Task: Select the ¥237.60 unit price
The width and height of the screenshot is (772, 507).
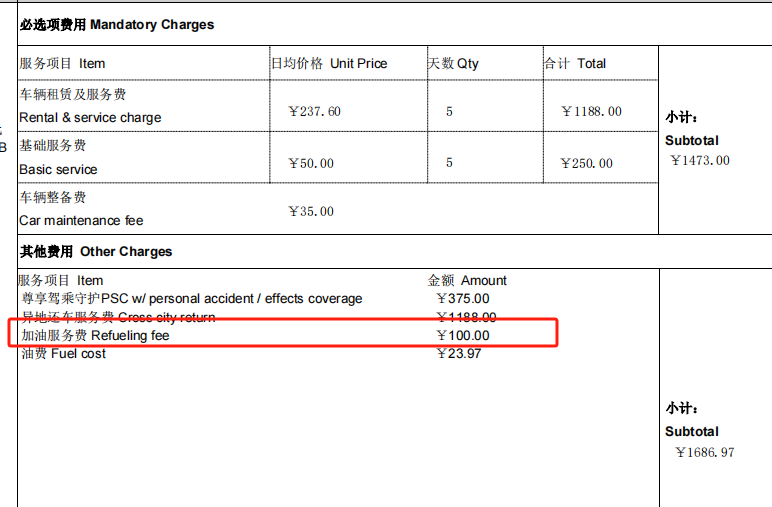Action: tap(314, 111)
